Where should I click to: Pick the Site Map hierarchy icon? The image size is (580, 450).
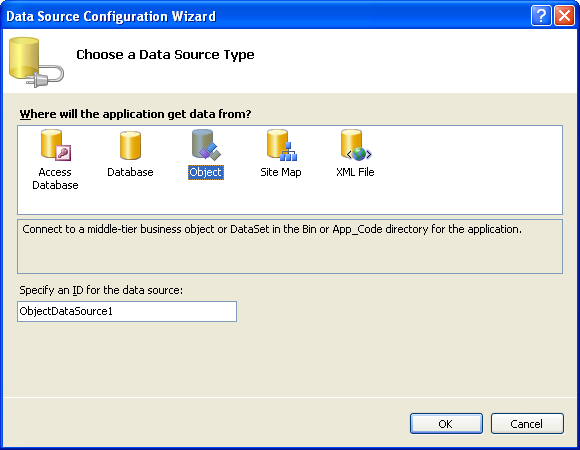(282, 145)
